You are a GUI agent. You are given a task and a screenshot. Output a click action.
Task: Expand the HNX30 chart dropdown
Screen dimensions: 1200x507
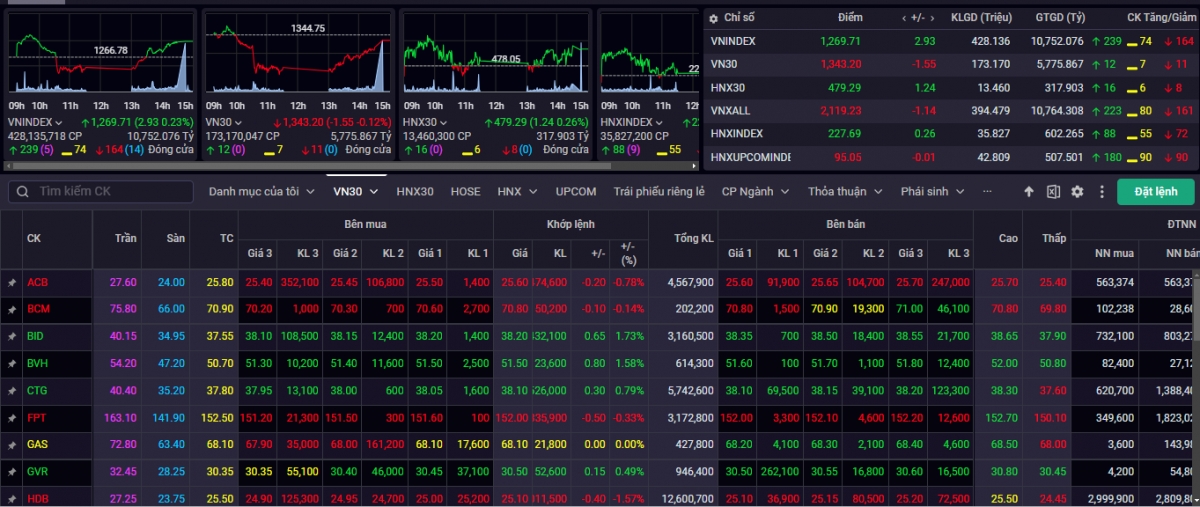(x=445, y=122)
